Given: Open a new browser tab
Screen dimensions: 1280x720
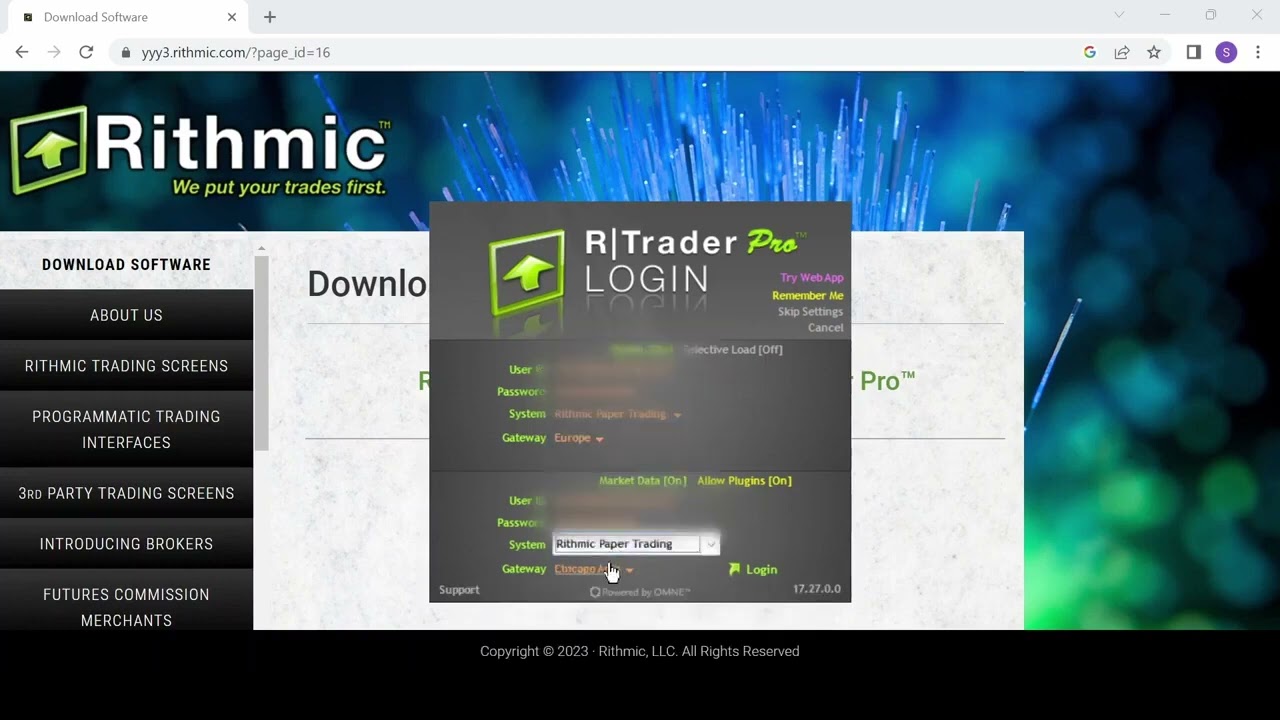Looking at the screenshot, I should point(270,17).
